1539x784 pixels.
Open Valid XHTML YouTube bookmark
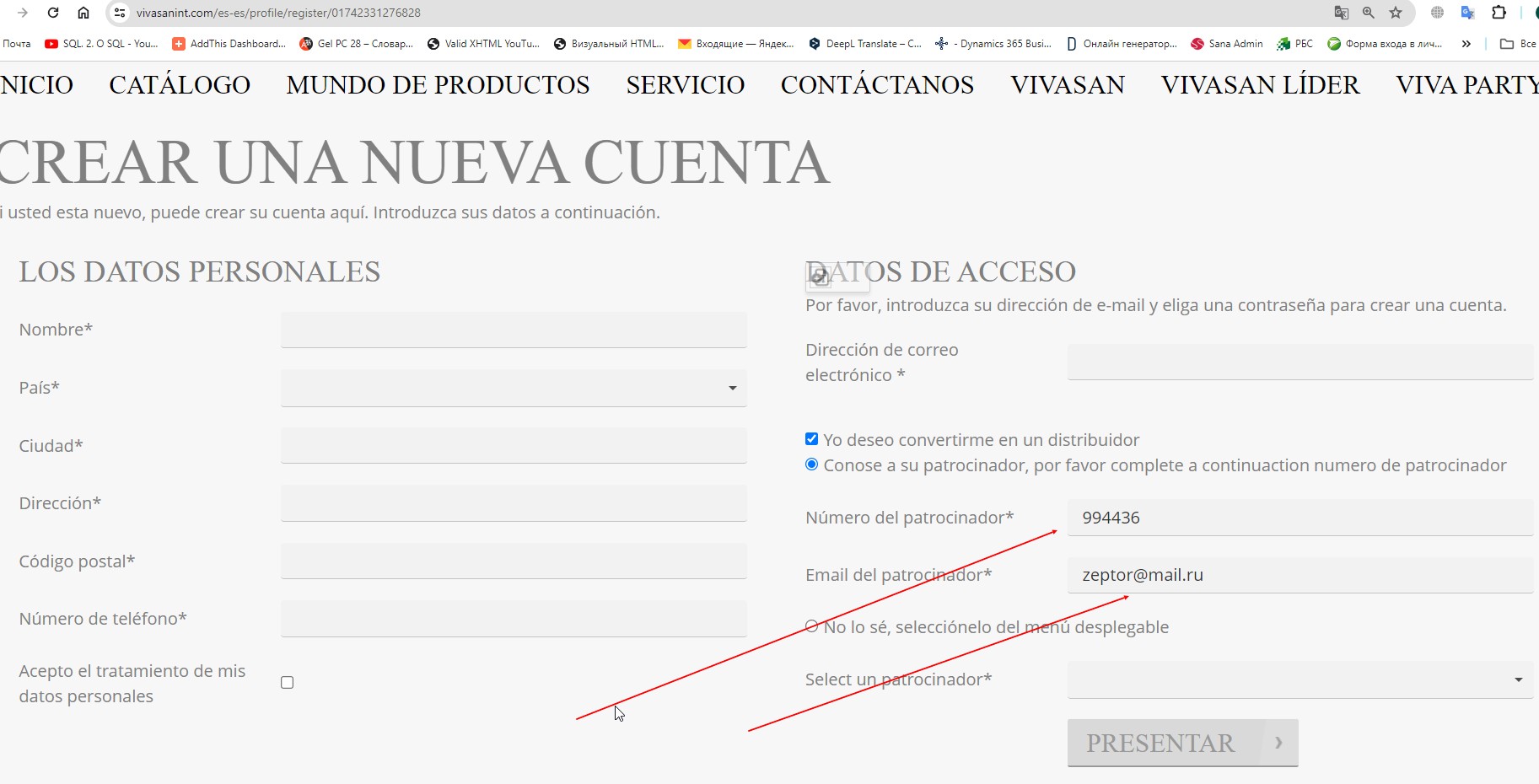(483, 44)
